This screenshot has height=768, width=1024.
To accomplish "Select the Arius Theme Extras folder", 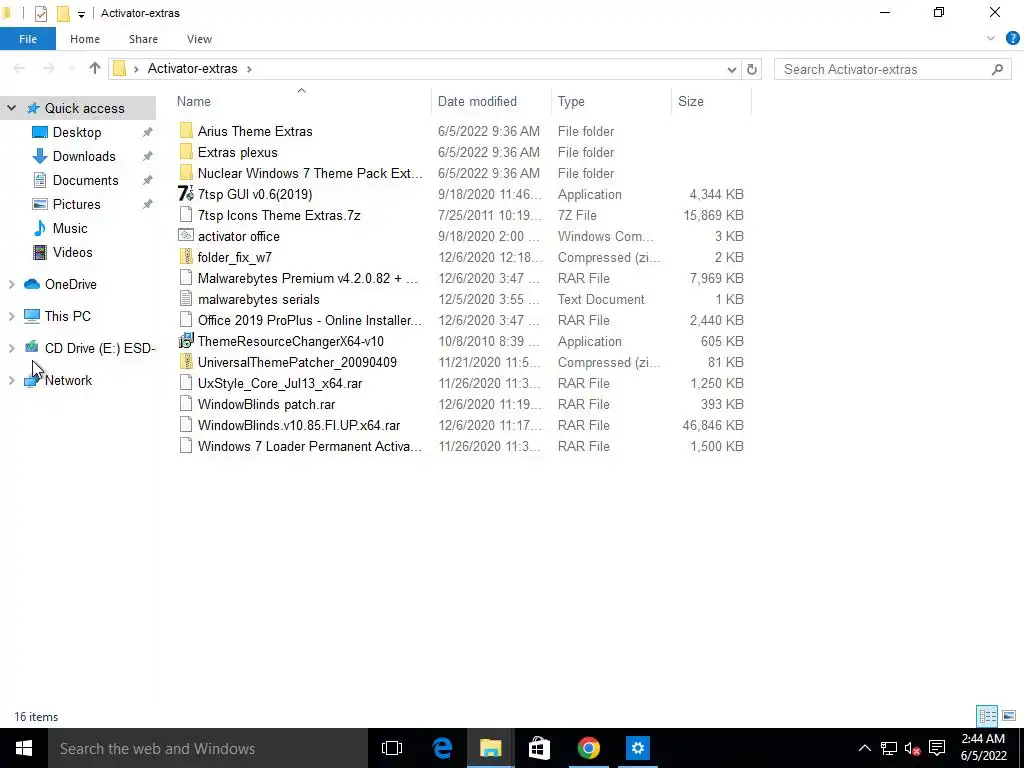I will tap(255, 131).
